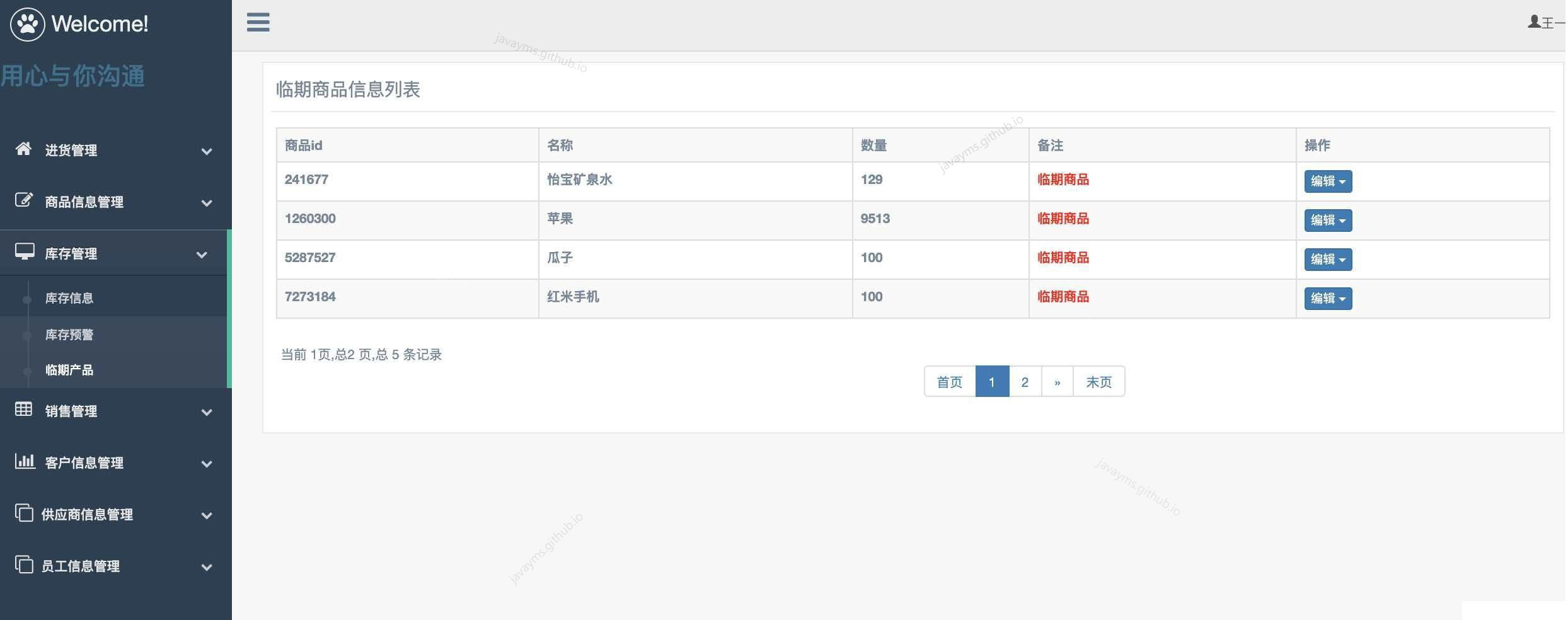Click quantity value 129
The image size is (1568, 620).
click(872, 180)
